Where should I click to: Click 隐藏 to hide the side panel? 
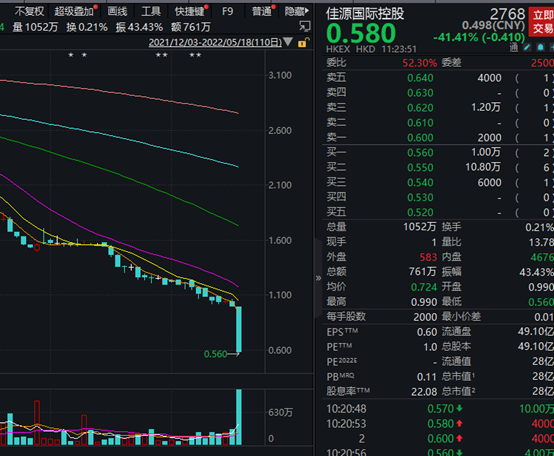pyautogui.click(x=296, y=12)
